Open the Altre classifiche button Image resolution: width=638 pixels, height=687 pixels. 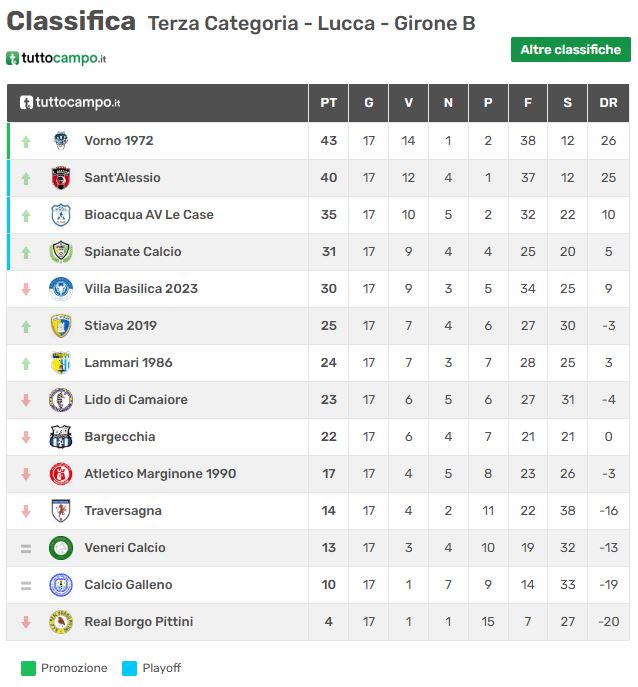[571, 50]
